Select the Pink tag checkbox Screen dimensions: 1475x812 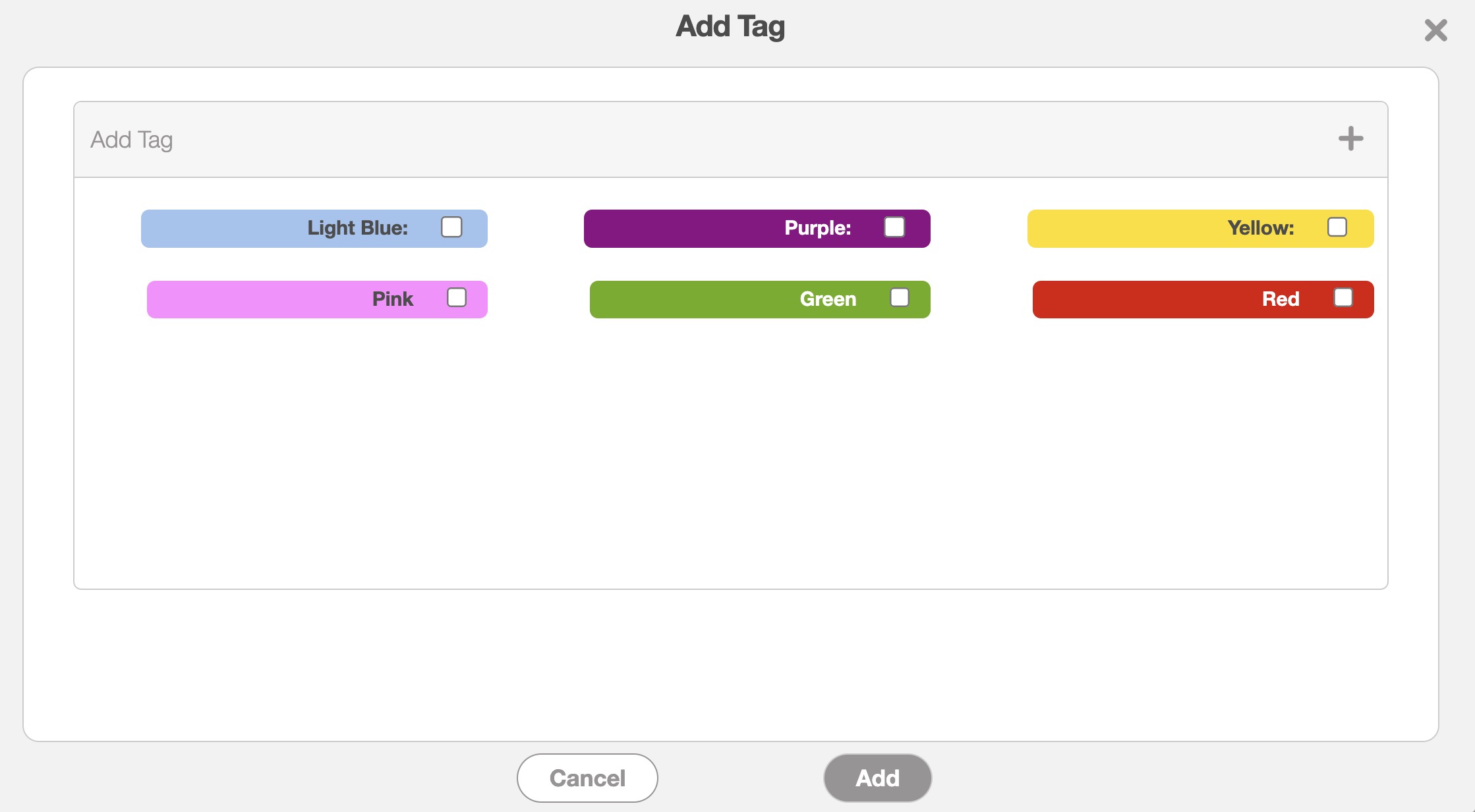[457, 298]
